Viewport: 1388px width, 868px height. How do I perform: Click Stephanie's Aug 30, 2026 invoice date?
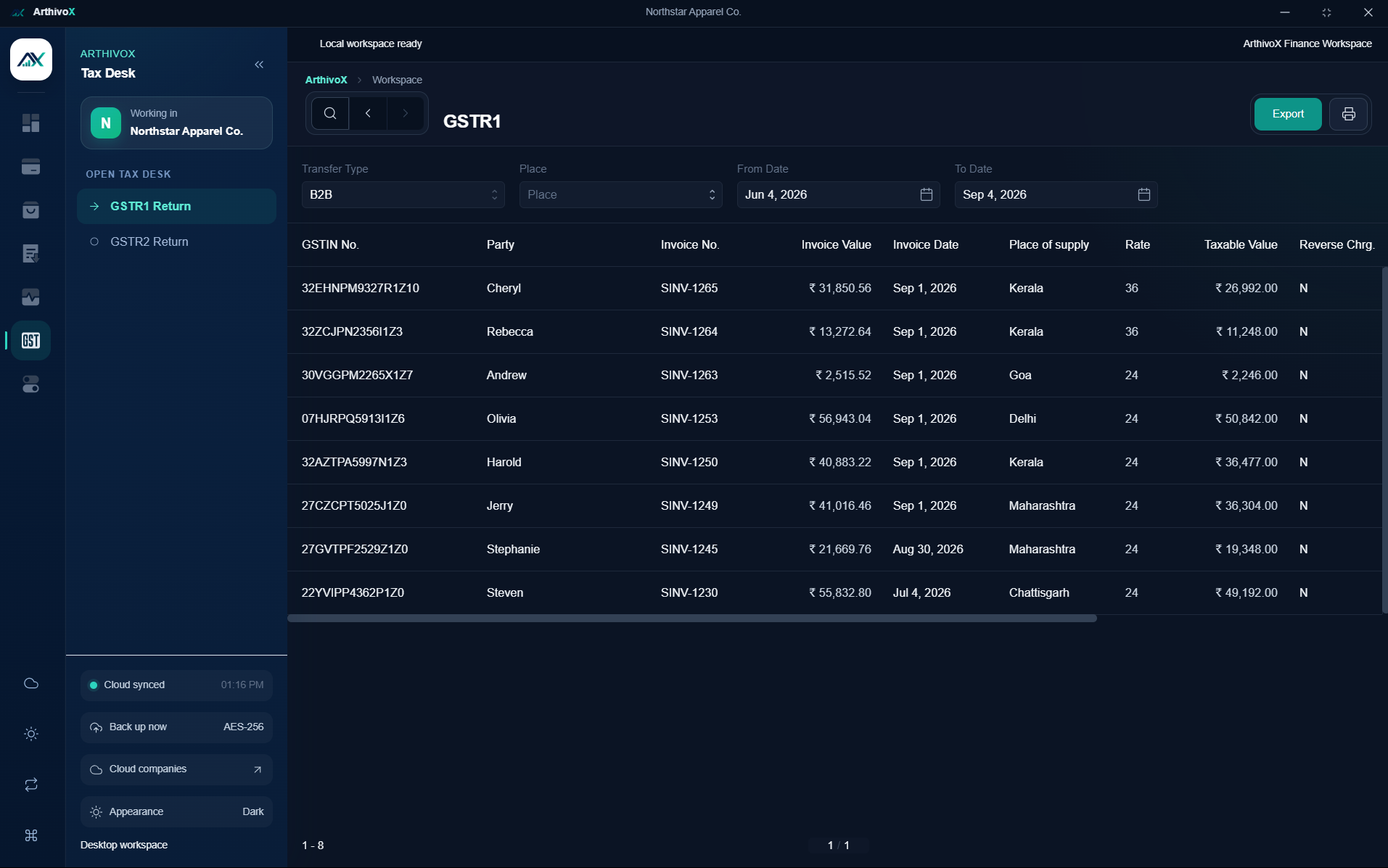click(928, 550)
